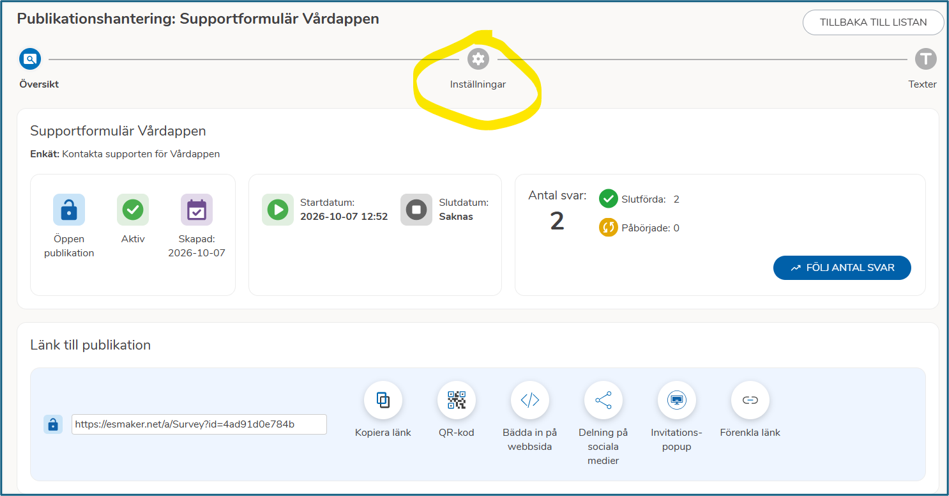This screenshot has height=496, width=949.
Task: Open the Översikt step icon
Action: pos(30,59)
